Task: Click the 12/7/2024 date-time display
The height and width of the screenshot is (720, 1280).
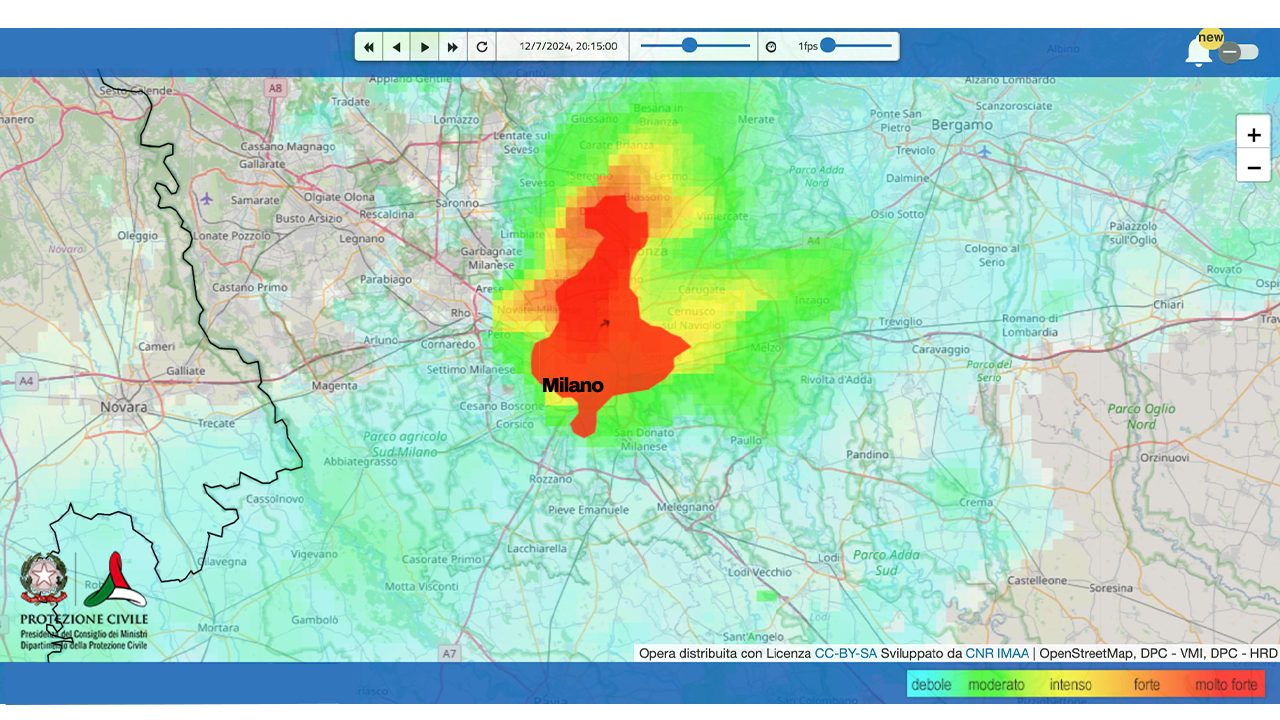Action: 563,45
